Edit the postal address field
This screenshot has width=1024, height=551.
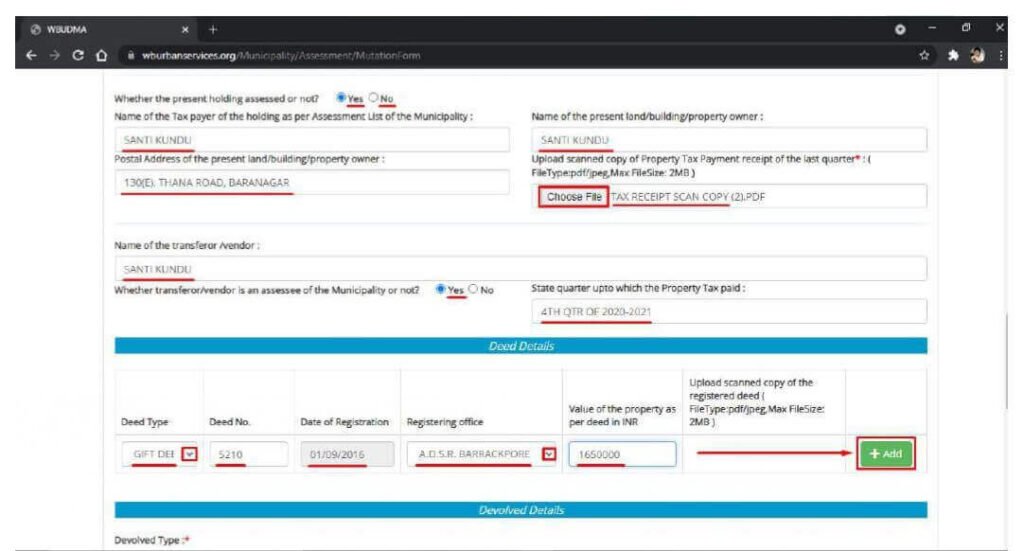pyautogui.click(x=312, y=182)
